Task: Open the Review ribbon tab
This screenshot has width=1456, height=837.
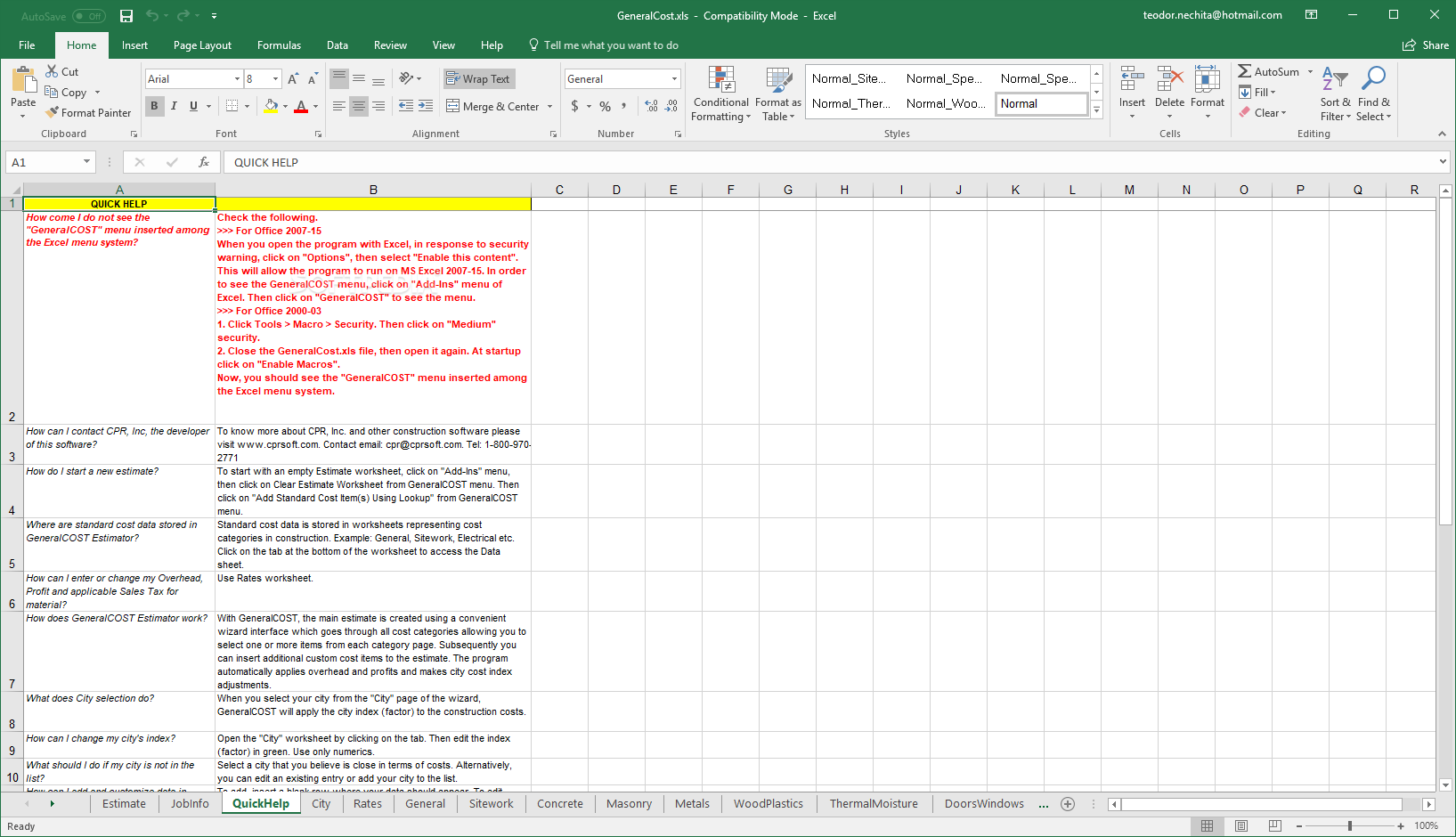Action: pyautogui.click(x=390, y=45)
